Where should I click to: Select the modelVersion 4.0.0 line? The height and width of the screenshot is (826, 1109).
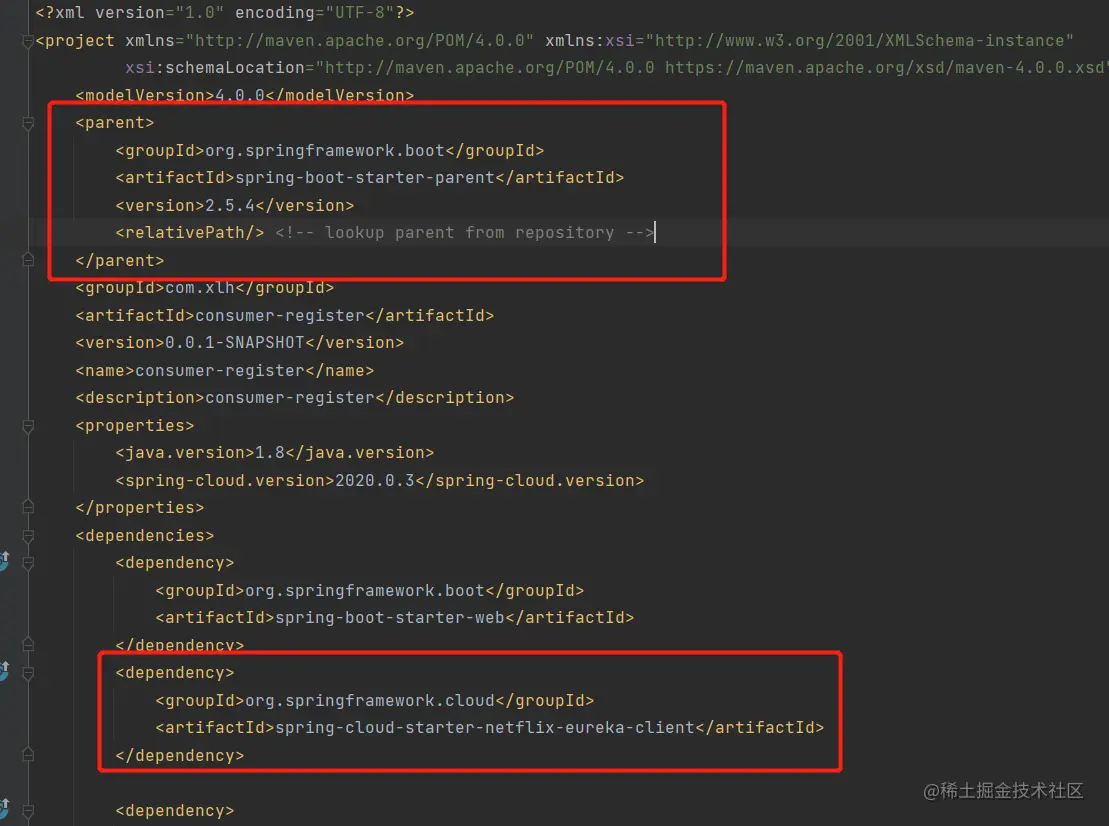pyautogui.click(x=245, y=95)
